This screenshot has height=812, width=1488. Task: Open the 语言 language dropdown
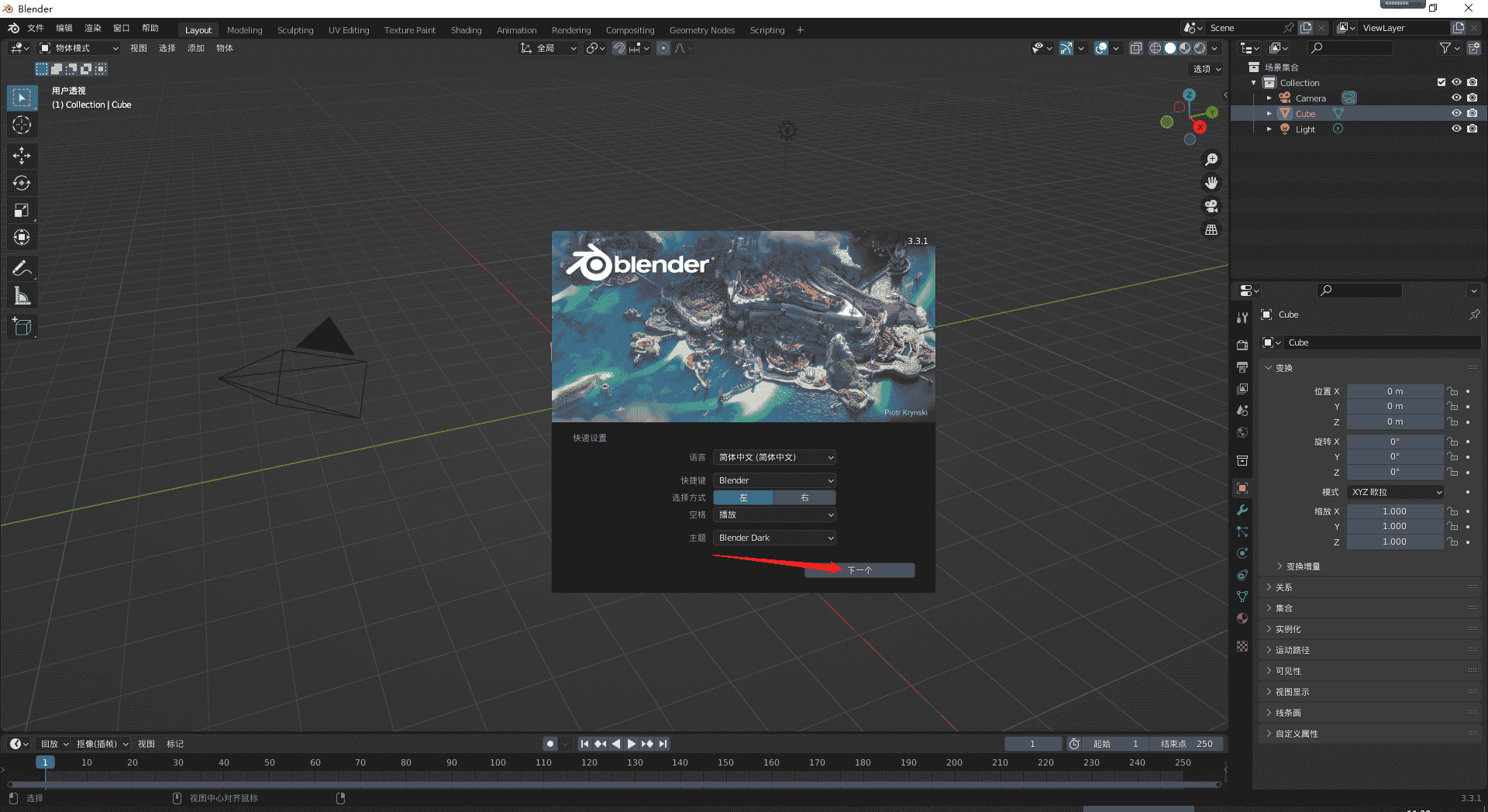(x=774, y=457)
